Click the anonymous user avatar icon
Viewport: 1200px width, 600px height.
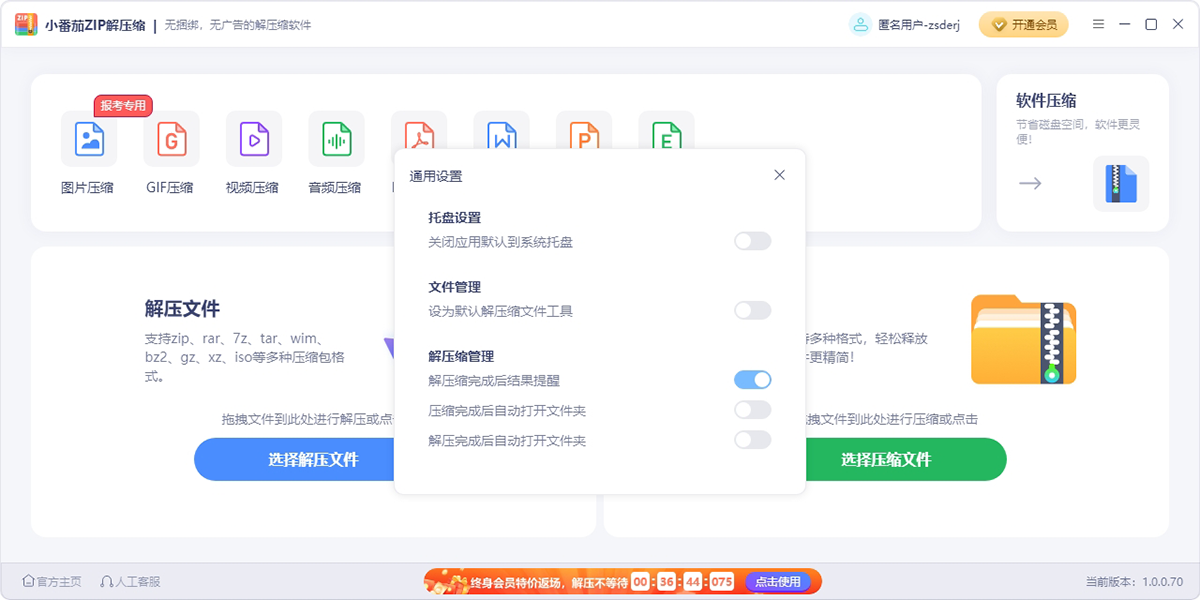tap(860, 25)
